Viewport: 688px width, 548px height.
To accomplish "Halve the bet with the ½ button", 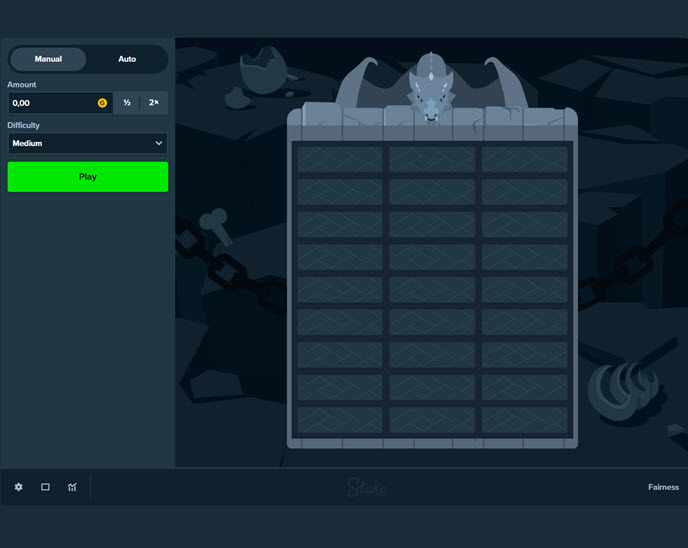I will [x=127, y=103].
